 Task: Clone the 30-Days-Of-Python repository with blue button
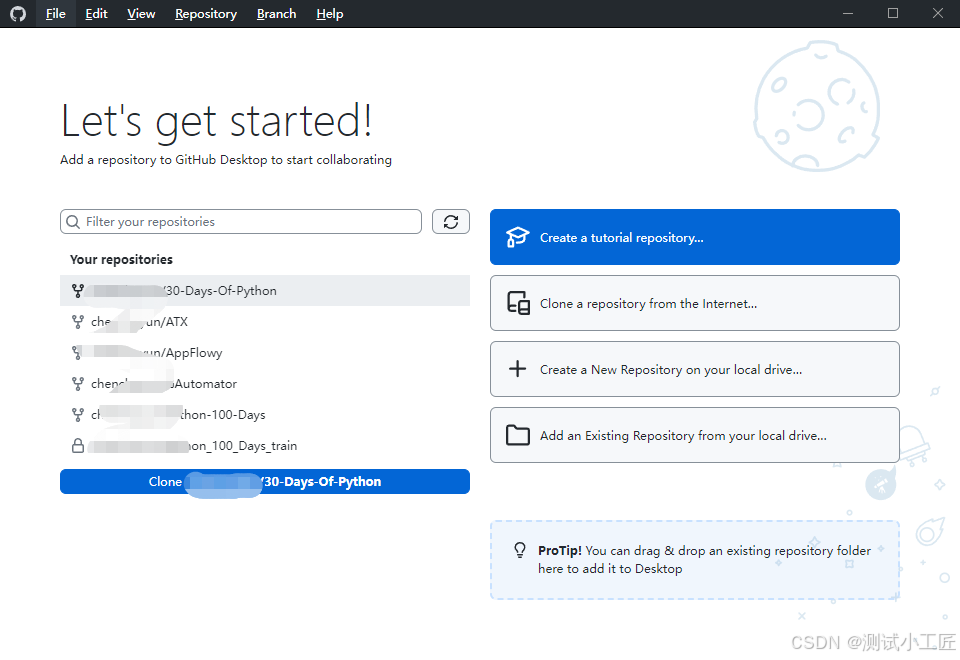coord(264,481)
